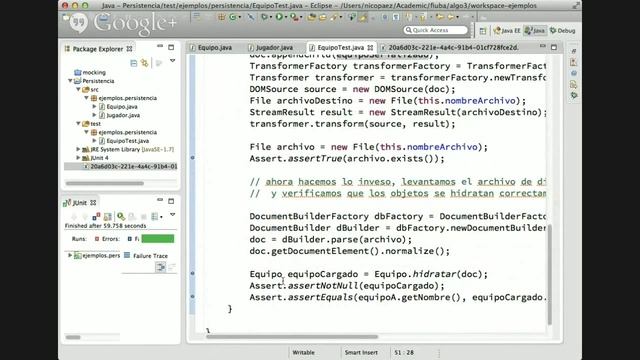Click the Package Explorer tab title
The image size is (640, 360).
(x=98, y=49)
